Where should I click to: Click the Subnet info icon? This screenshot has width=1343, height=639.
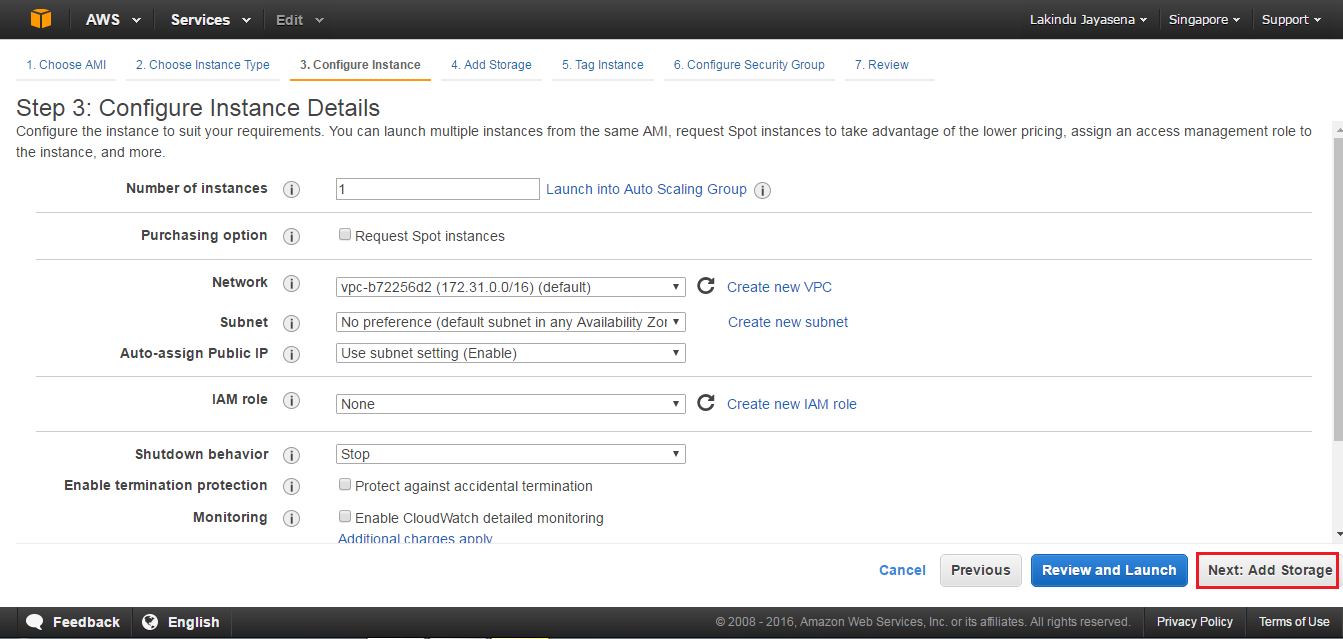(292, 323)
